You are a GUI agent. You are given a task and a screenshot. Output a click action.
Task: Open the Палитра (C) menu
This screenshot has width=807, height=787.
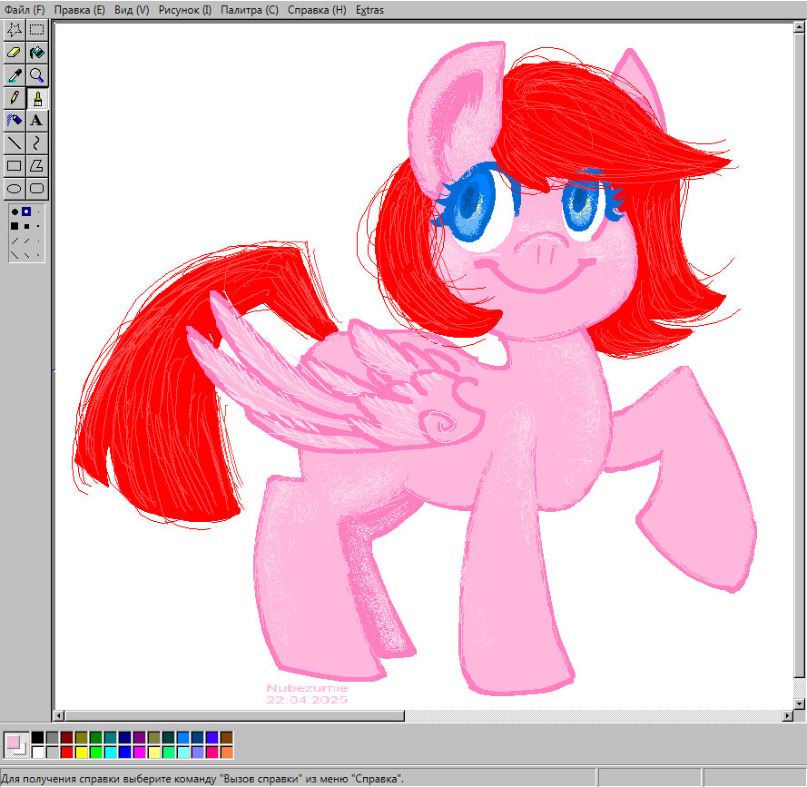[250, 10]
